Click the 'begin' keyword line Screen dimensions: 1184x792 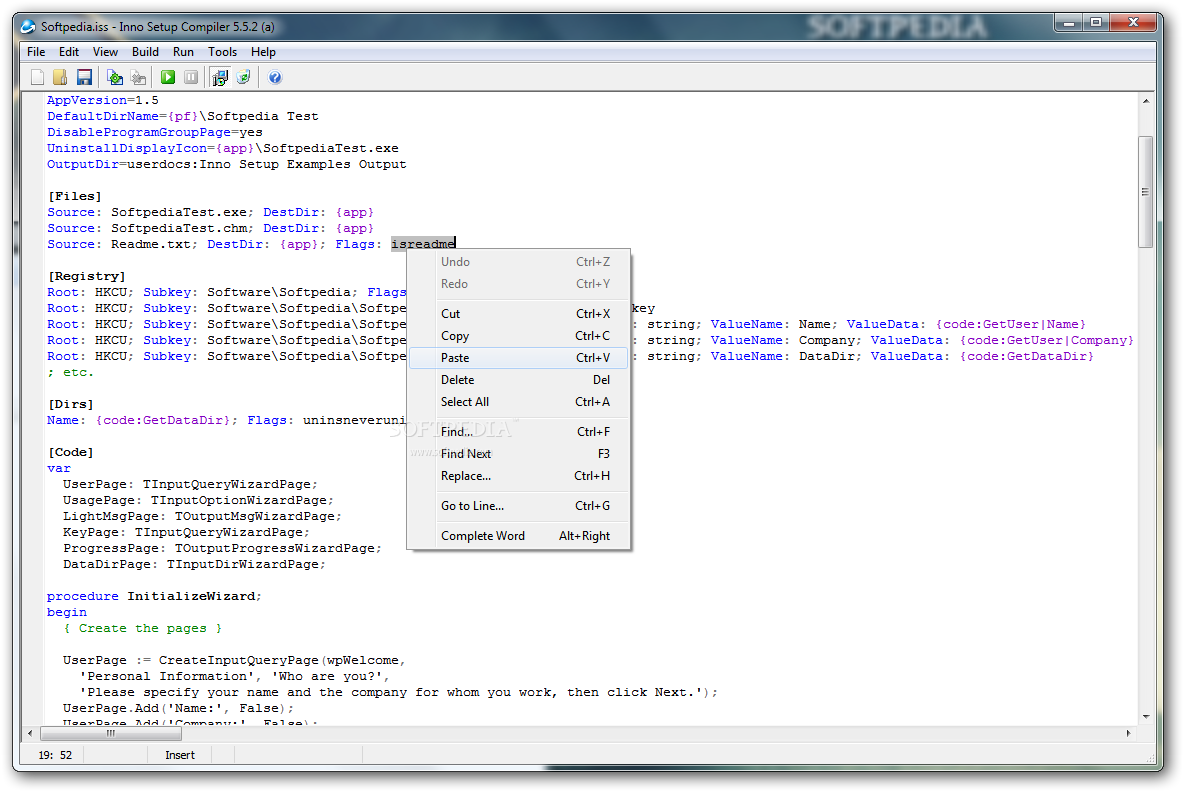pyautogui.click(x=66, y=612)
